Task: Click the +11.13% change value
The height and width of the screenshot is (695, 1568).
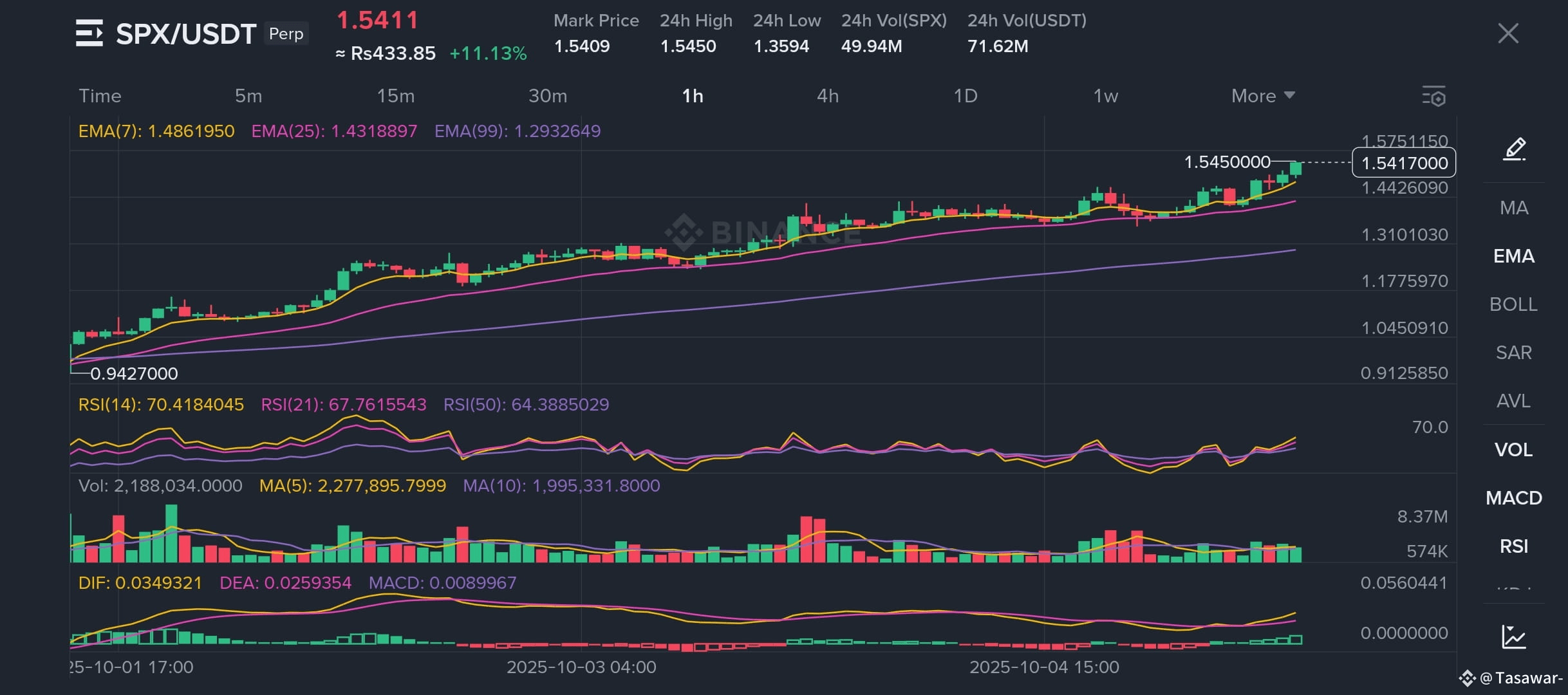Action: tap(488, 53)
